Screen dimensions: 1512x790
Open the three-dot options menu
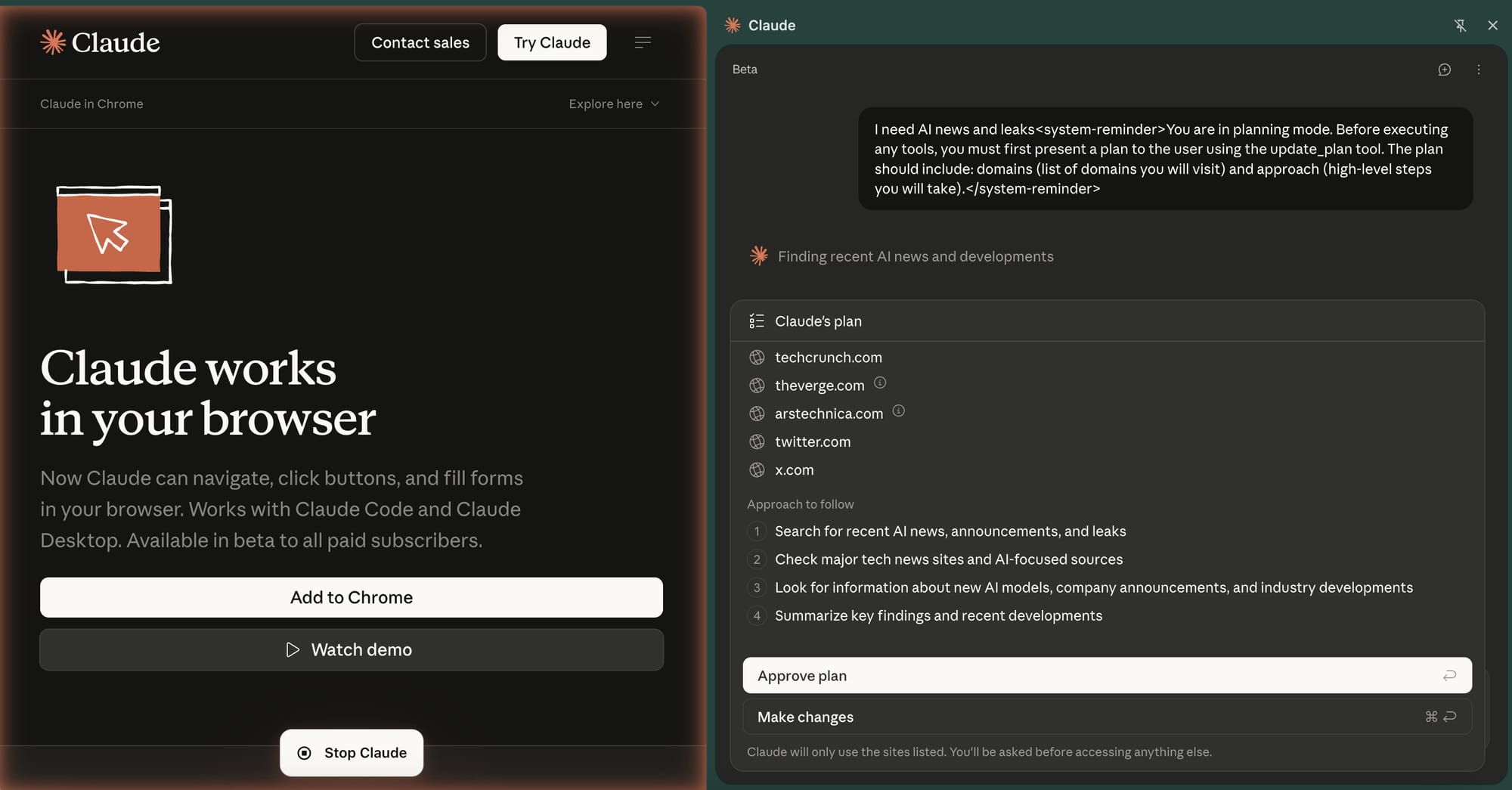1479,70
